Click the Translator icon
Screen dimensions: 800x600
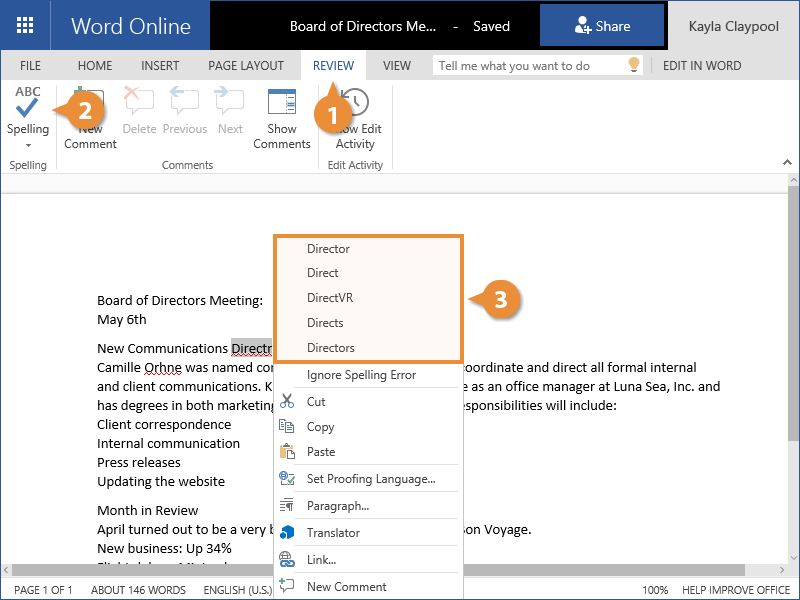click(288, 533)
